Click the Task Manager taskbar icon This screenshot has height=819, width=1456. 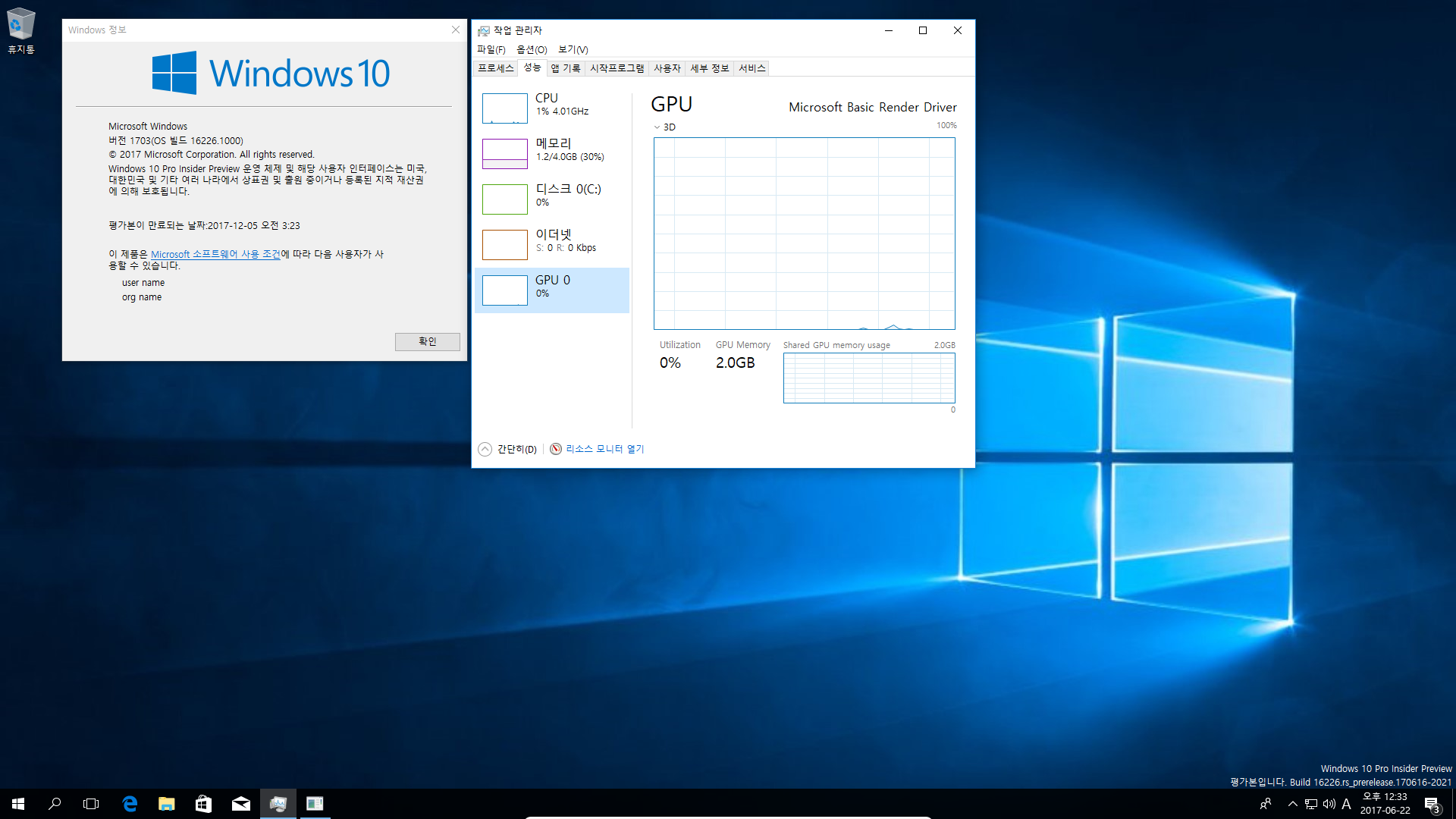coord(278,804)
